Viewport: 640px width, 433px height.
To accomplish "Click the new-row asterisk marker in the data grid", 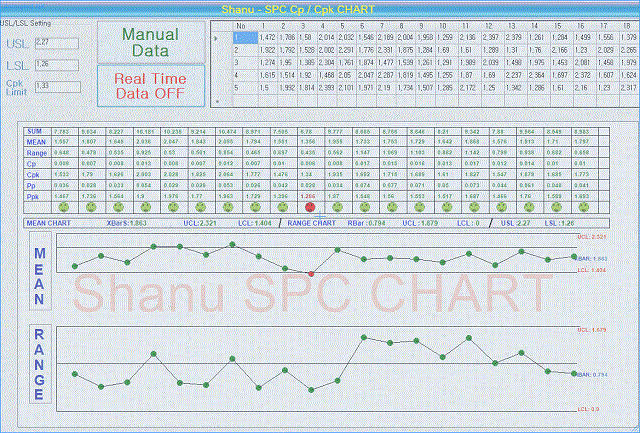I will pyautogui.click(x=217, y=101).
